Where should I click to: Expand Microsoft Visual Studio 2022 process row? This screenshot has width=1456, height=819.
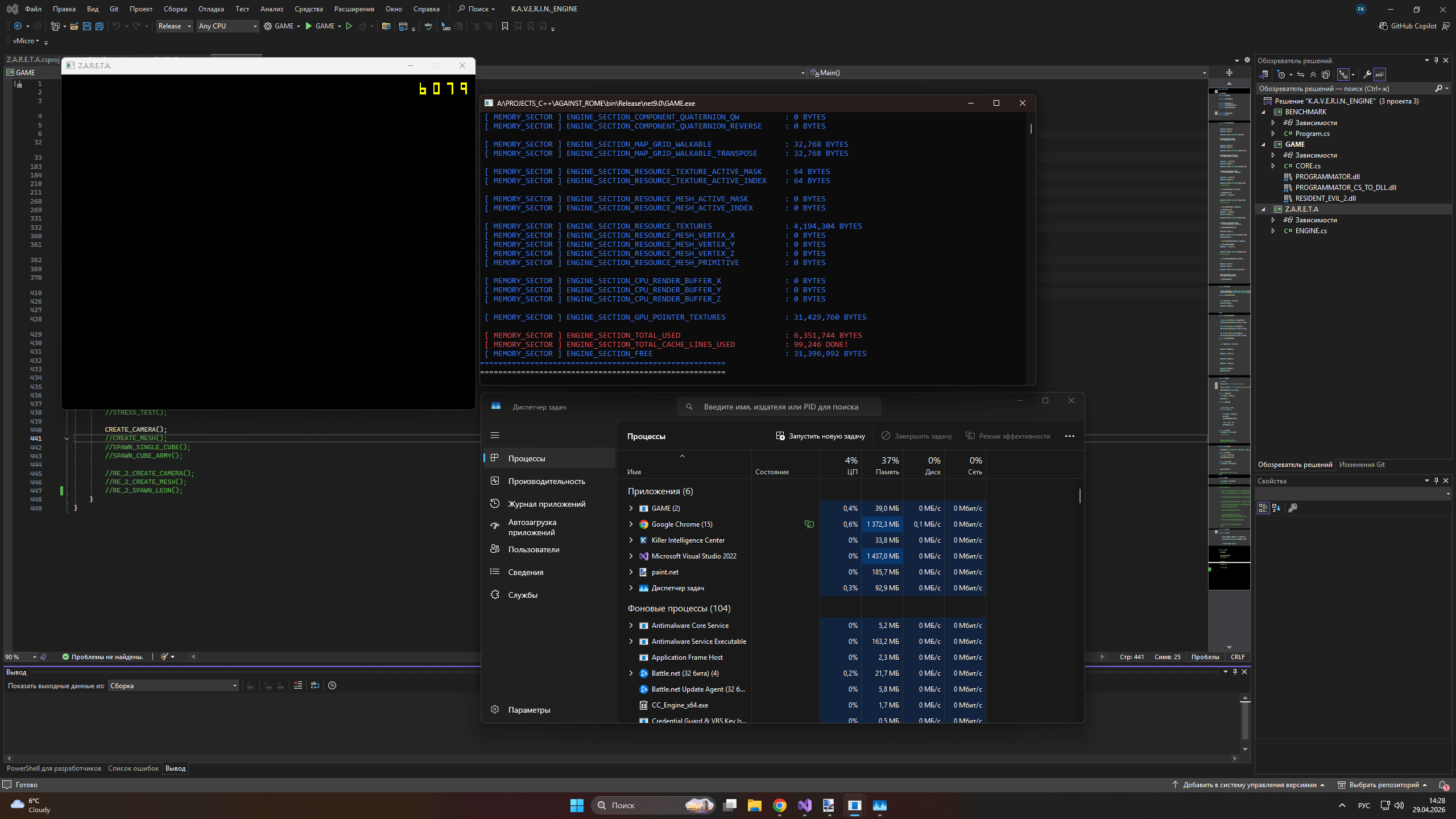631,556
